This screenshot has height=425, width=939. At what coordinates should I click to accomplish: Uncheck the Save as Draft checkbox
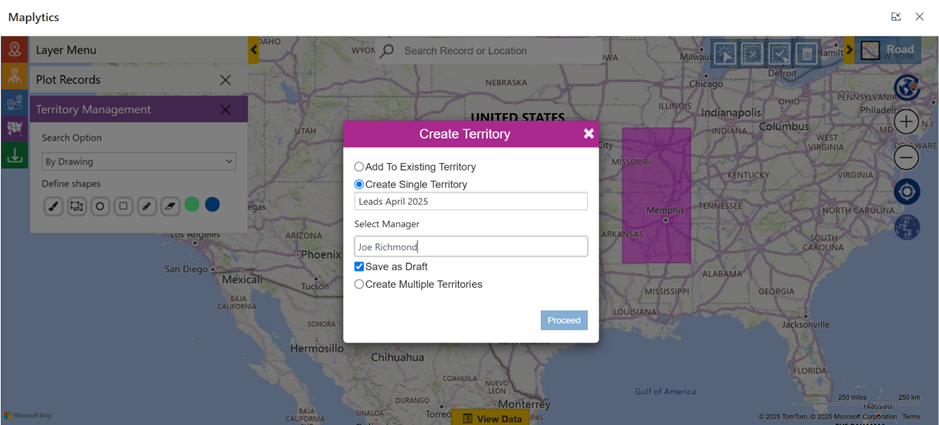[359, 267]
